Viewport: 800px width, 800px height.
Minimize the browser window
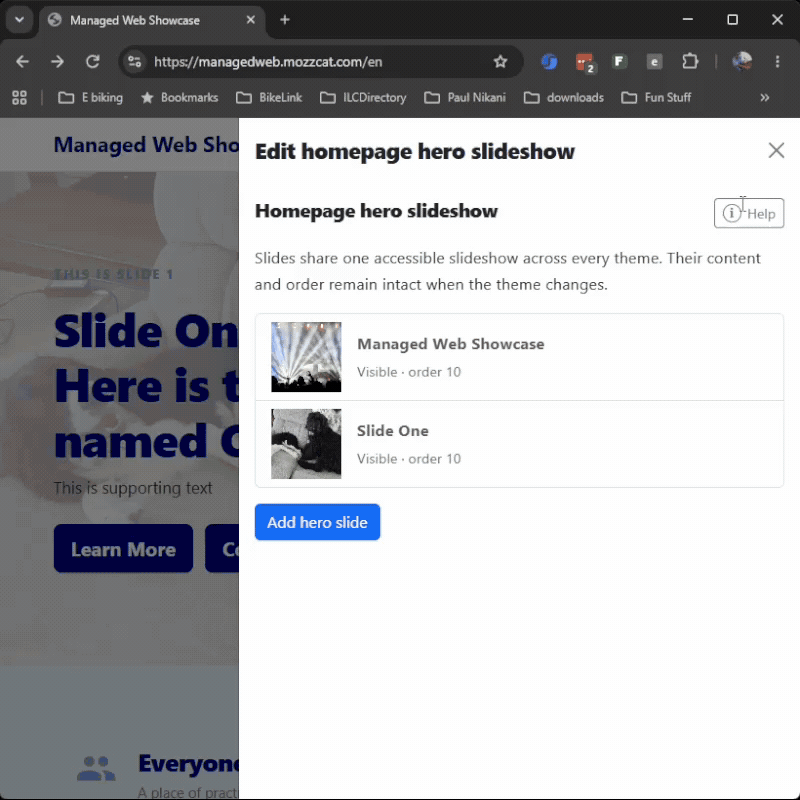(x=688, y=19)
